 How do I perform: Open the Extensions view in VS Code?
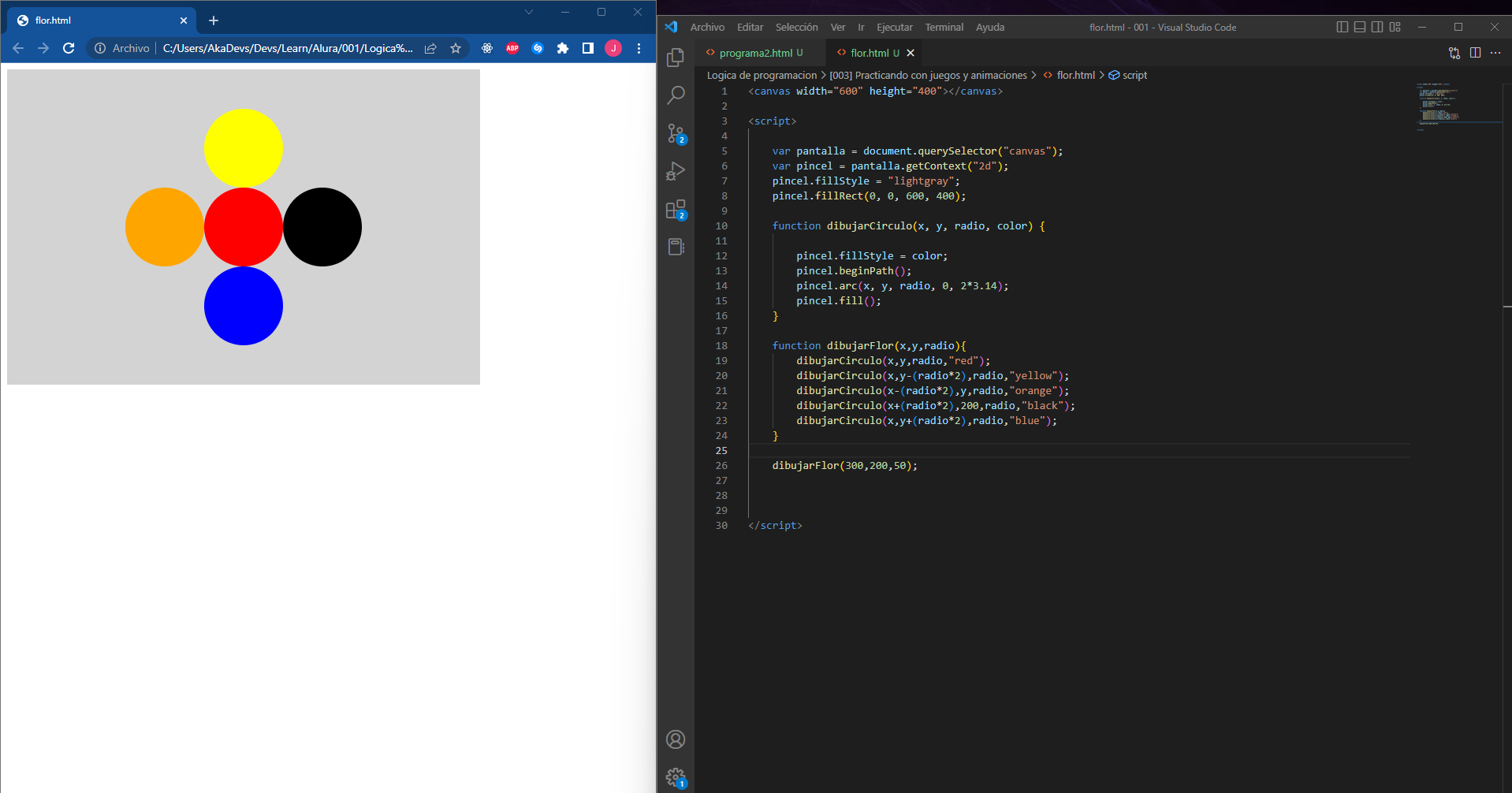(x=676, y=209)
